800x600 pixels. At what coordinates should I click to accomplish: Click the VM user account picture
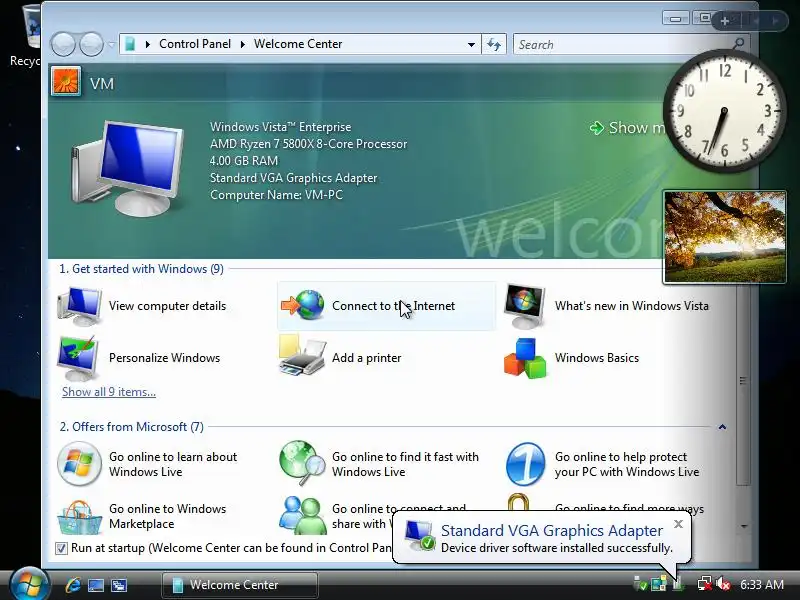pyautogui.click(x=66, y=82)
